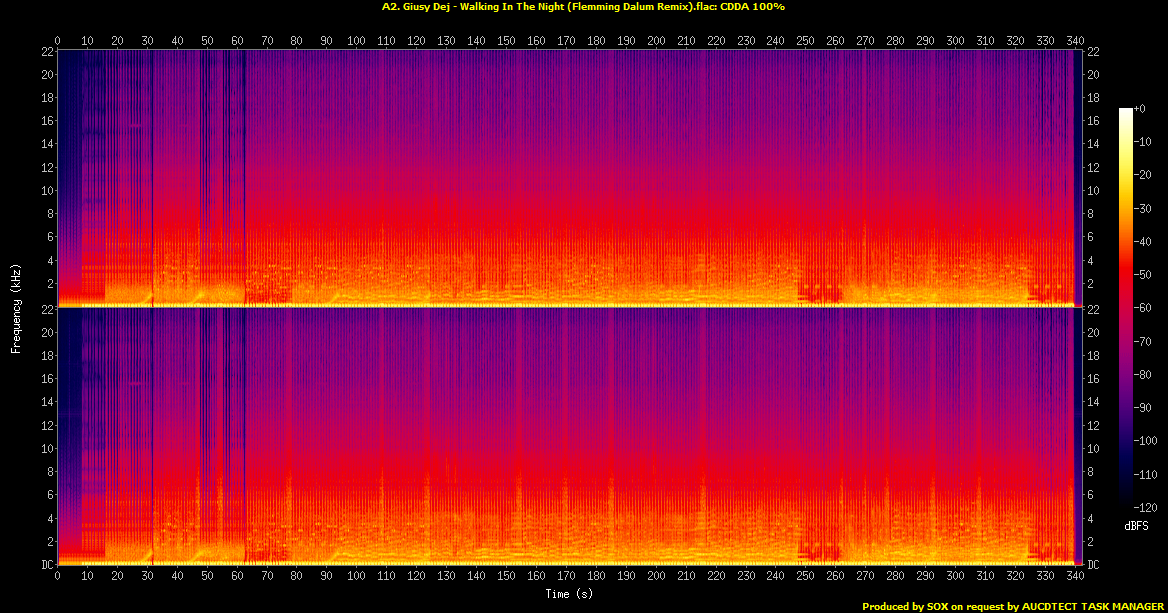
Task: Select the '-70' value on the dBFS scale
Action: click(1143, 341)
